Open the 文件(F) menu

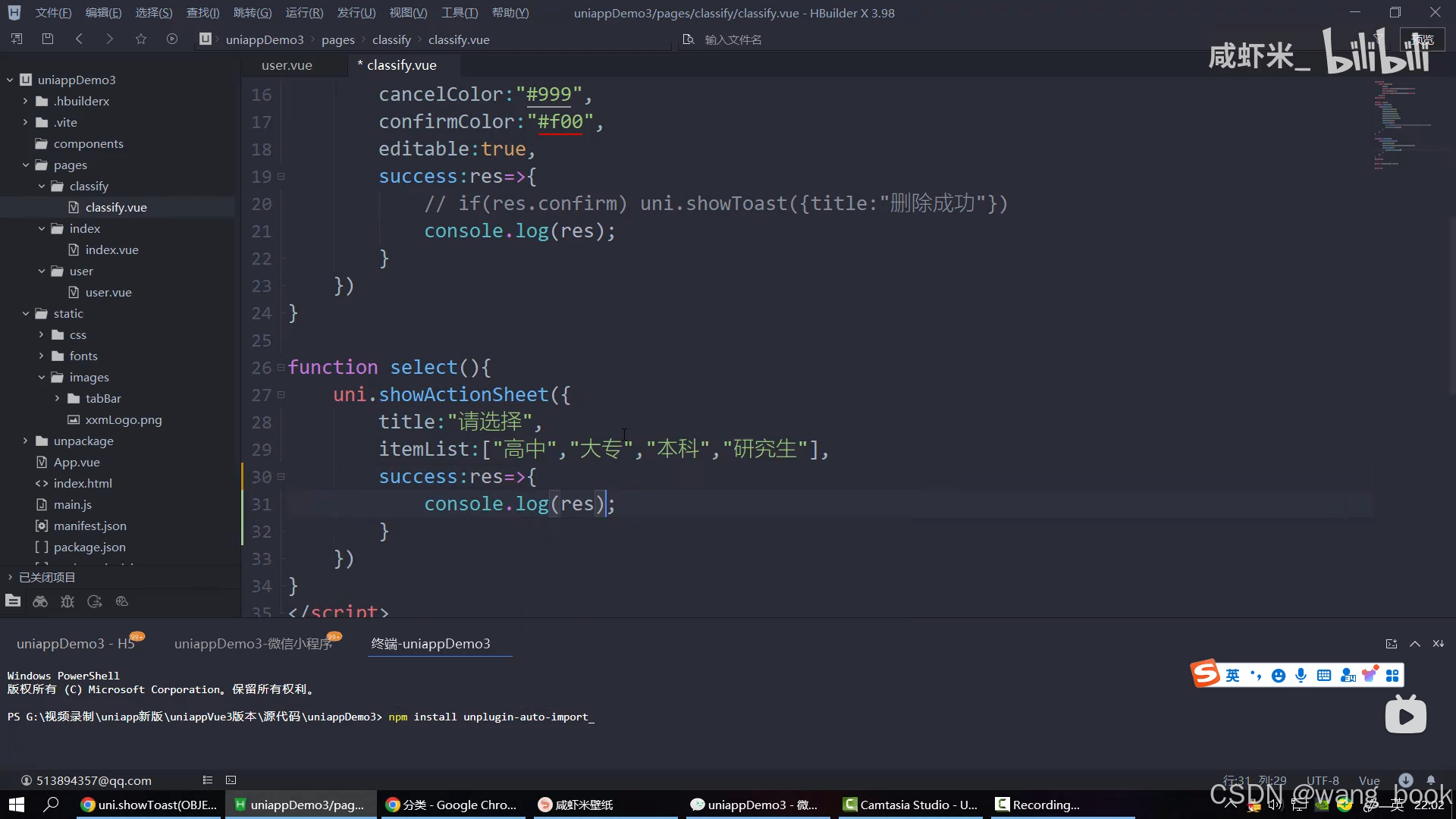click(53, 13)
